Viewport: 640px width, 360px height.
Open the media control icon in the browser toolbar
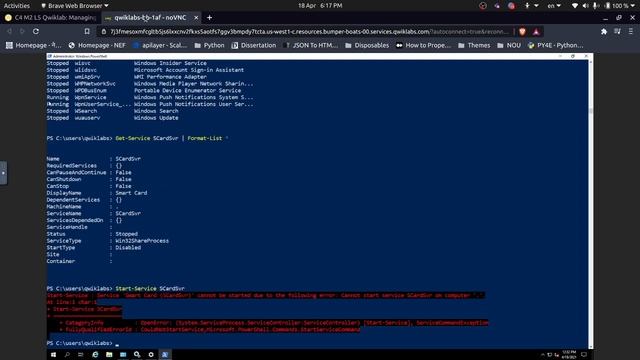pyautogui.click(x=617, y=31)
